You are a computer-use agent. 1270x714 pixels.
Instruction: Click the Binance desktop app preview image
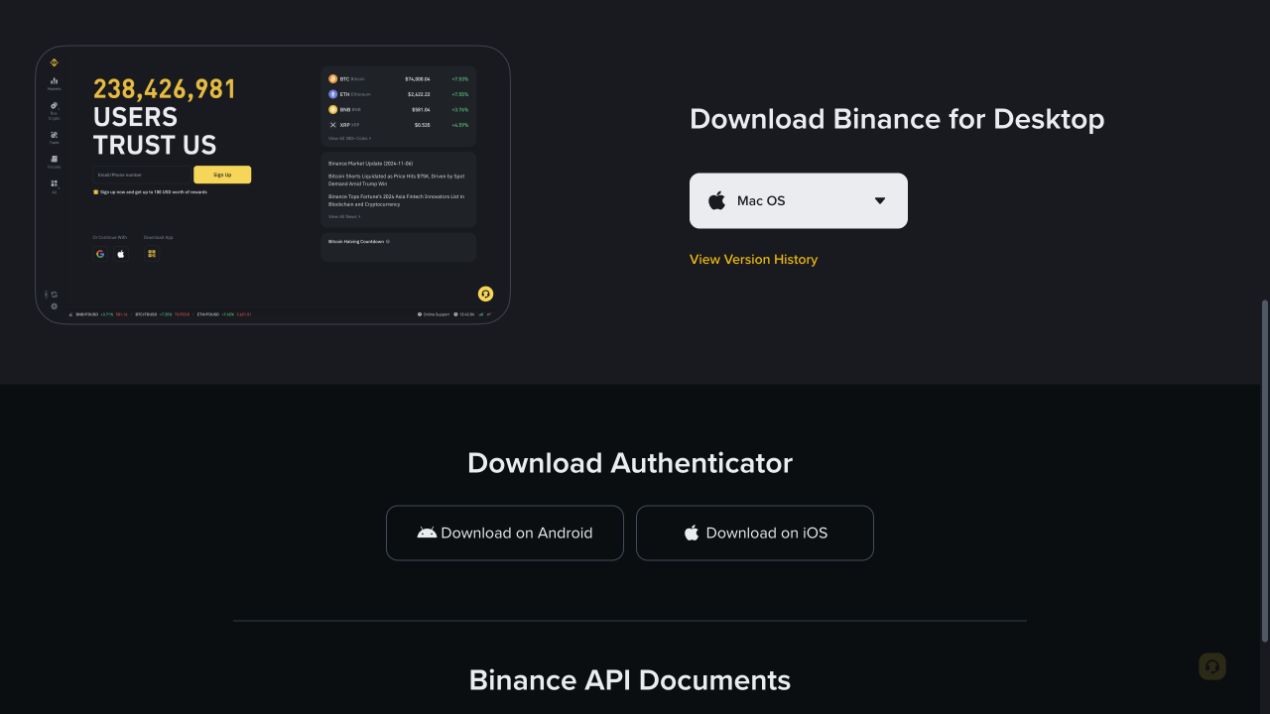273,185
